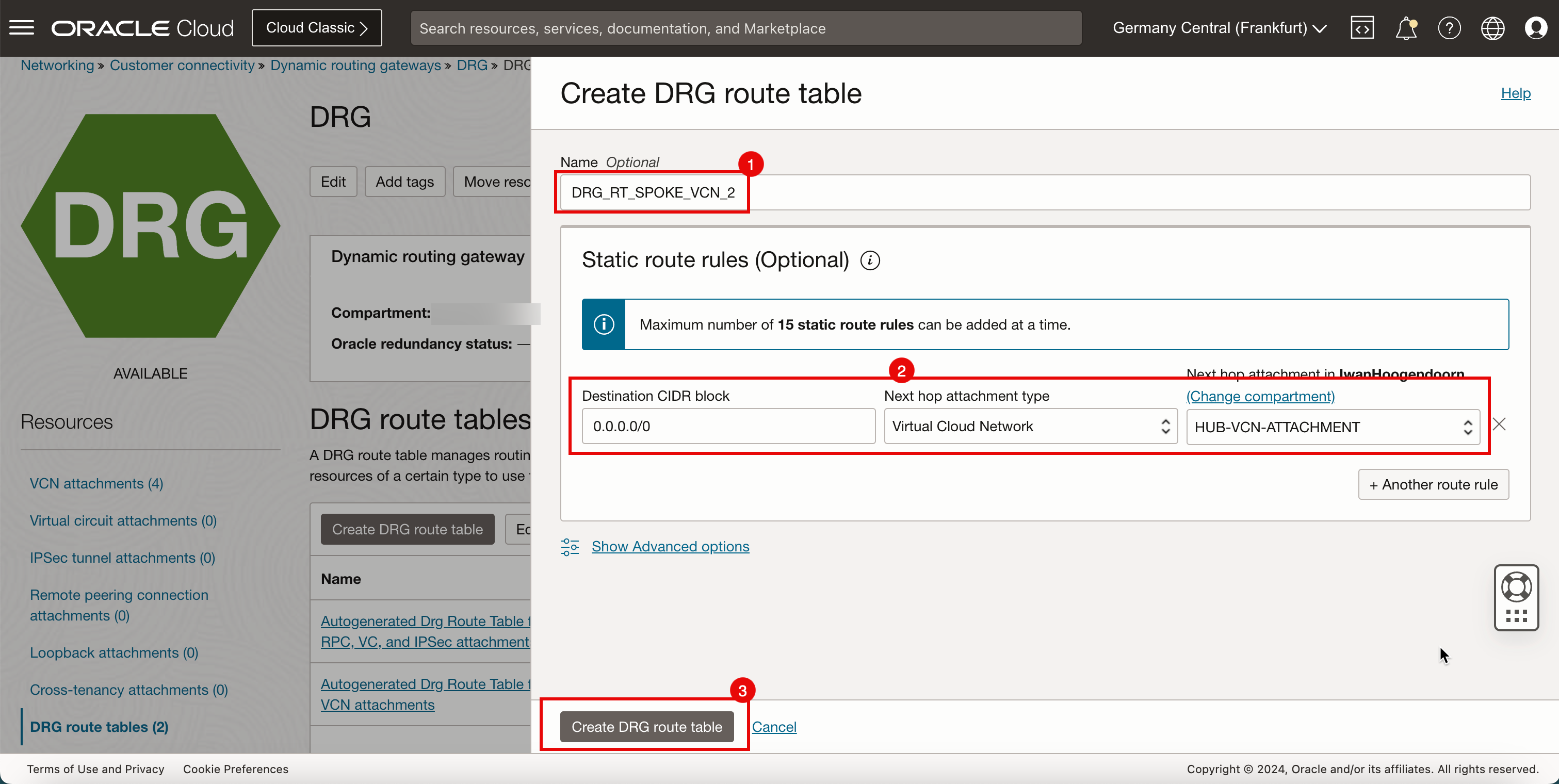Click Show Advanced options expander
The height and width of the screenshot is (784, 1559).
[670, 546]
